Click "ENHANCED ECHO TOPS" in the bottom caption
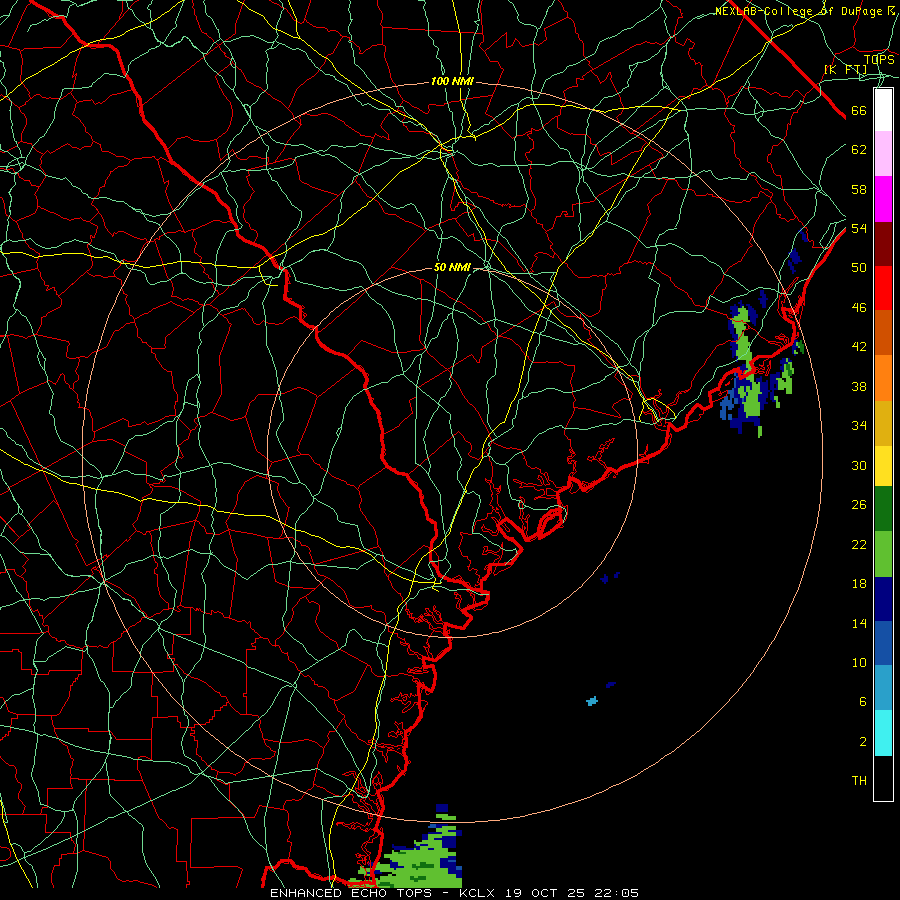This screenshot has height=900, width=900. click(x=351, y=893)
